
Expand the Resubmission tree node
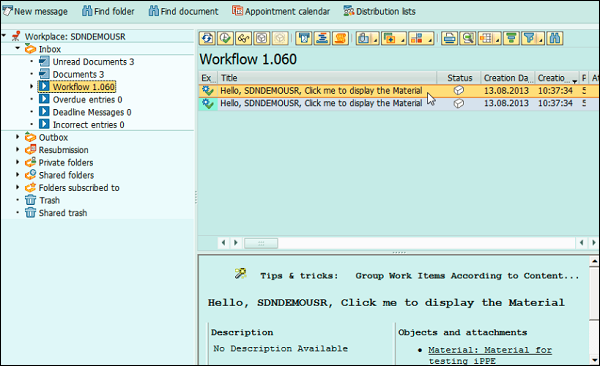(18, 149)
